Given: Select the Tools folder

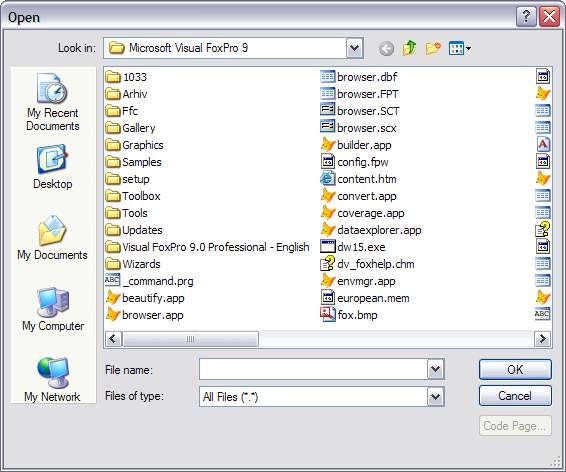Looking at the screenshot, I should 126,213.
